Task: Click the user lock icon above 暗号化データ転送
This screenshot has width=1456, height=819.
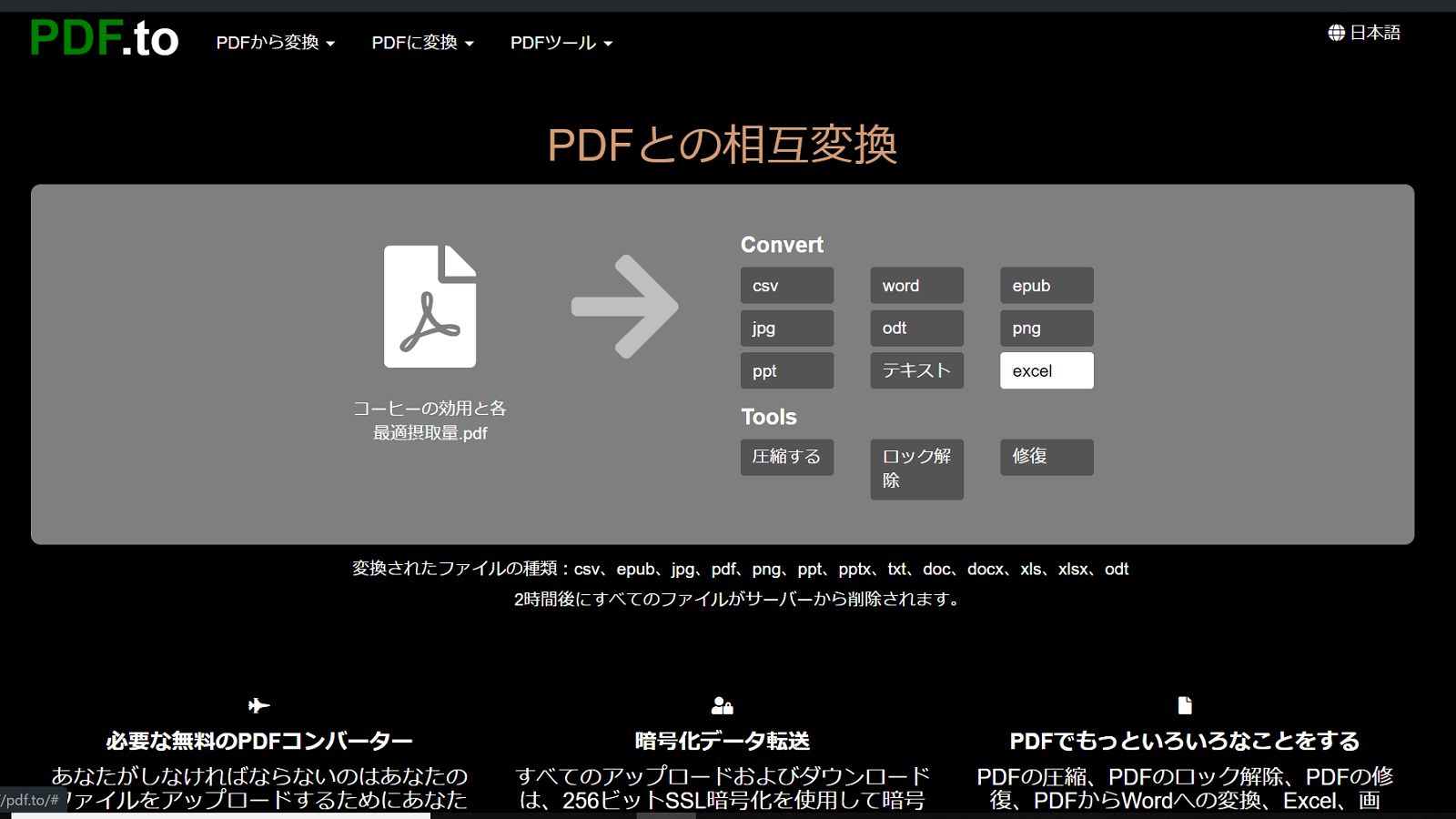Action: (x=722, y=705)
